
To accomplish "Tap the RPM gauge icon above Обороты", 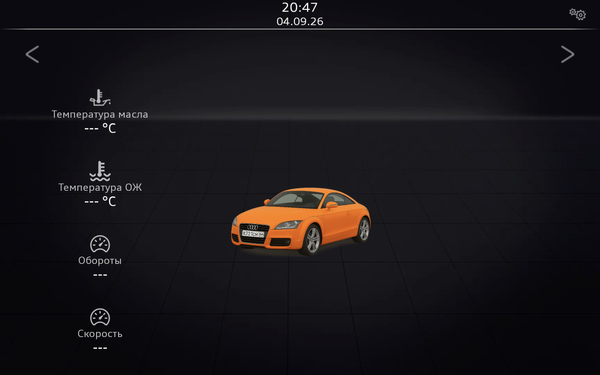I will click(x=100, y=244).
